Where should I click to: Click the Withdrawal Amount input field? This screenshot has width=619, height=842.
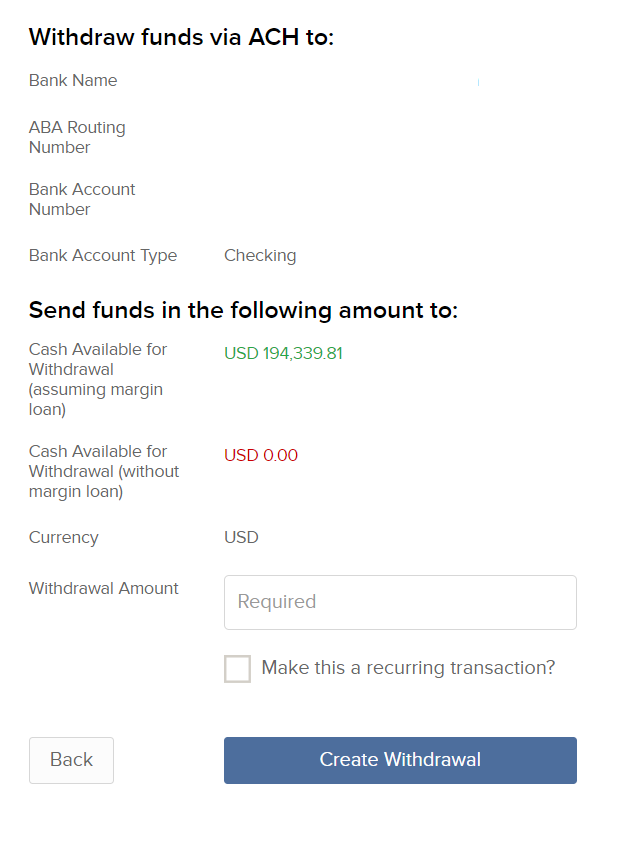coord(400,602)
